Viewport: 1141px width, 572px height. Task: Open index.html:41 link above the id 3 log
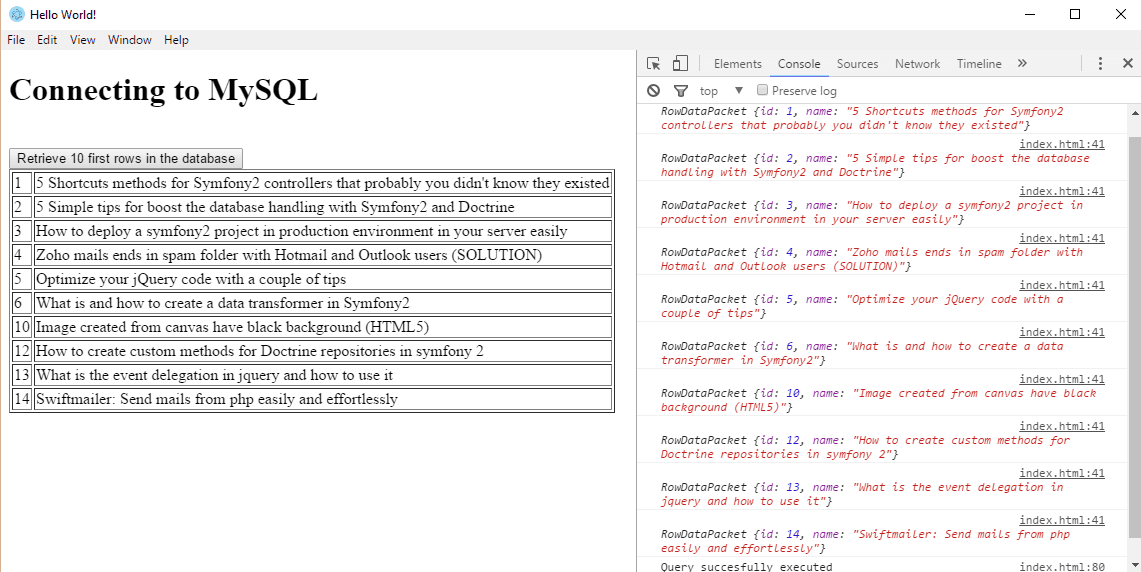click(1062, 191)
